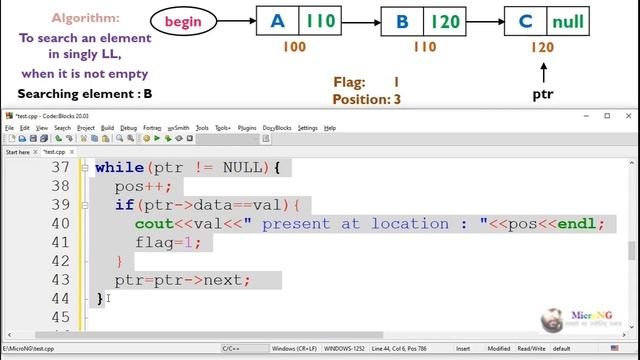Image resolution: width=640 pixels, height=360 pixels.
Task: Open the Help menu
Action: (330, 128)
